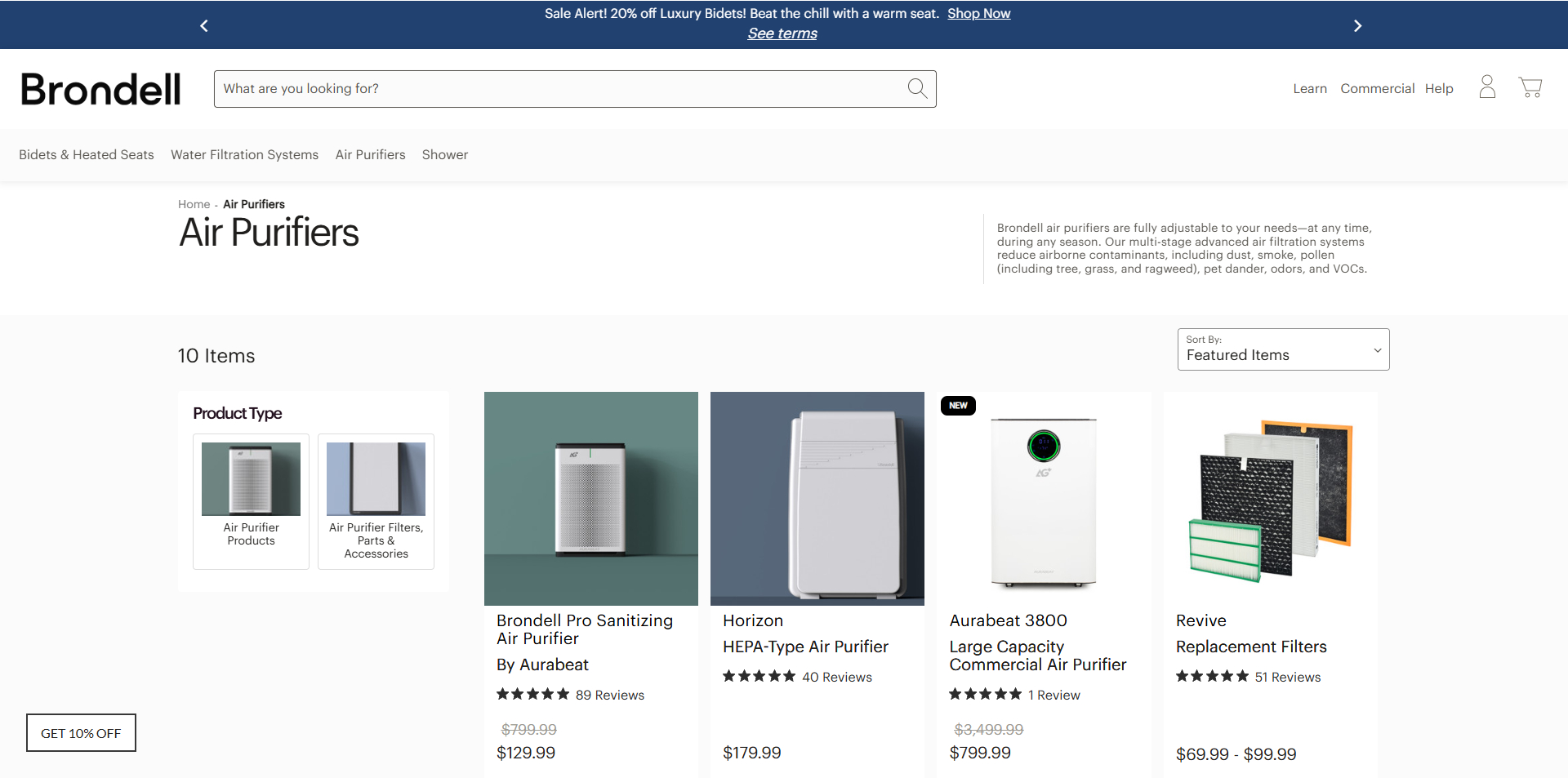1568x778 pixels.
Task: Open the user account icon
Action: click(1487, 87)
